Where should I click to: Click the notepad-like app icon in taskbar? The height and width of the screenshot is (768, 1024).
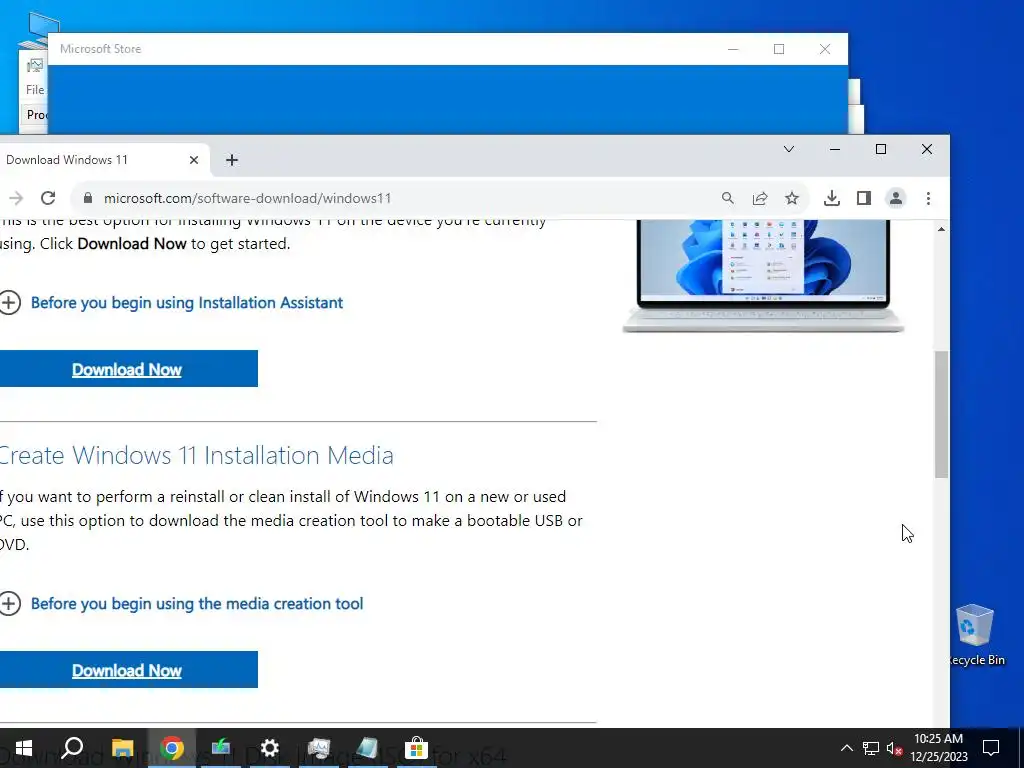point(368,748)
